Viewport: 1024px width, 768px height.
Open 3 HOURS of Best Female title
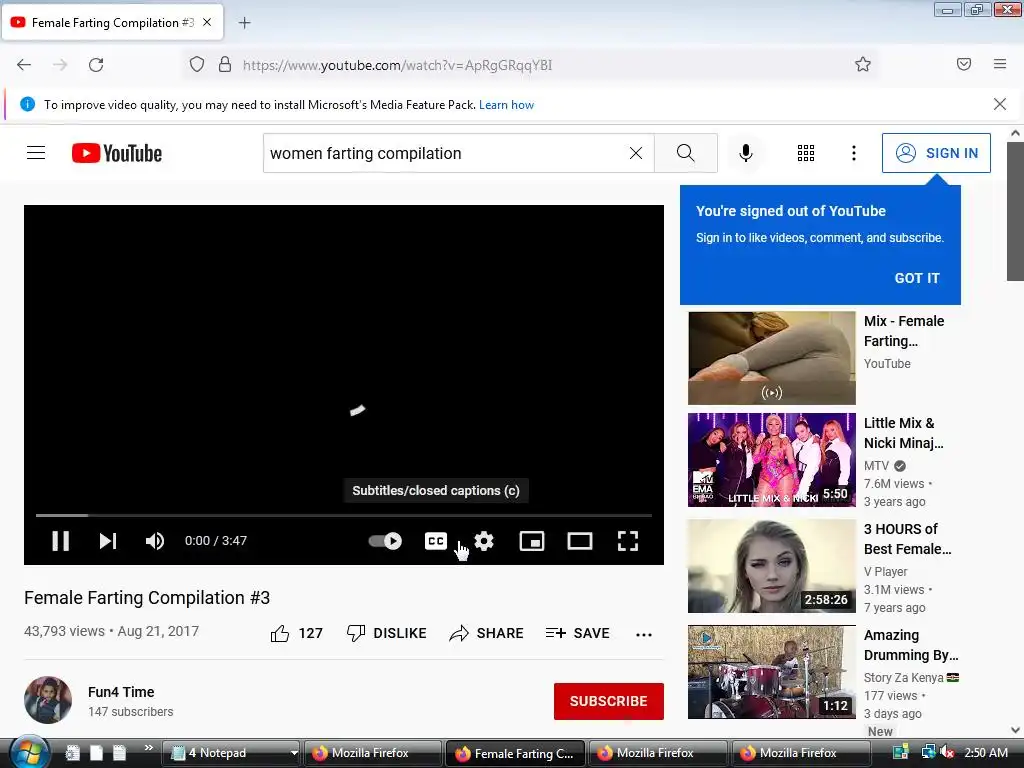point(907,539)
